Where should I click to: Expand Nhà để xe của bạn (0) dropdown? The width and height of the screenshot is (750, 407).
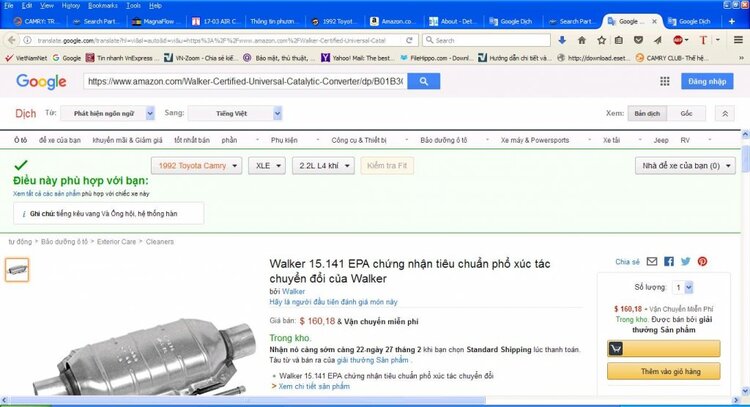(x=685, y=166)
